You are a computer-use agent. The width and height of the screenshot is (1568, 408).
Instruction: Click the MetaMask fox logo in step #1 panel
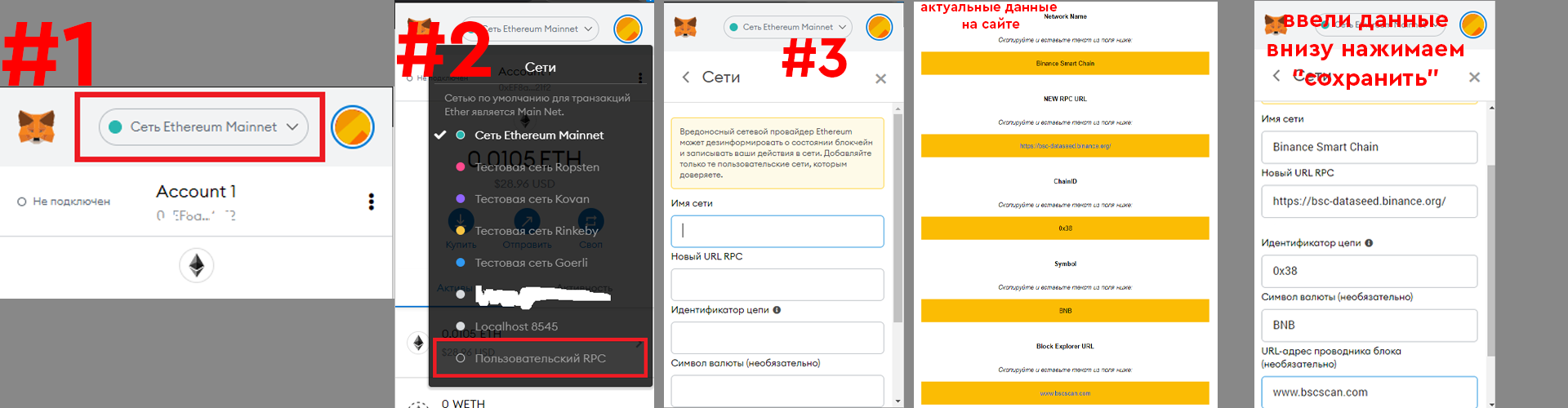pyautogui.click(x=37, y=127)
